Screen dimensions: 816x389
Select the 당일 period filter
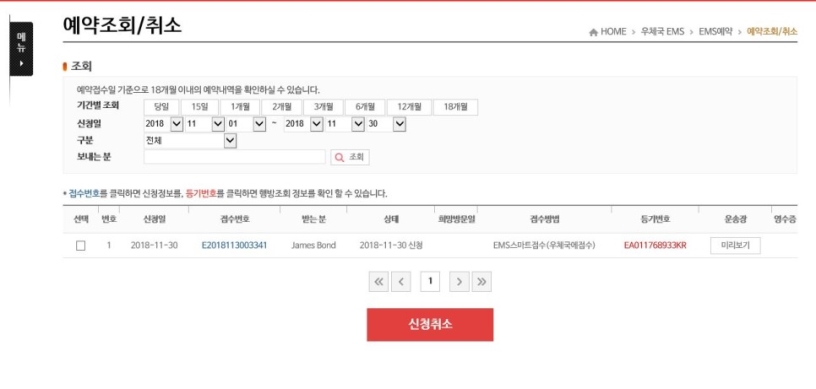(161, 107)
